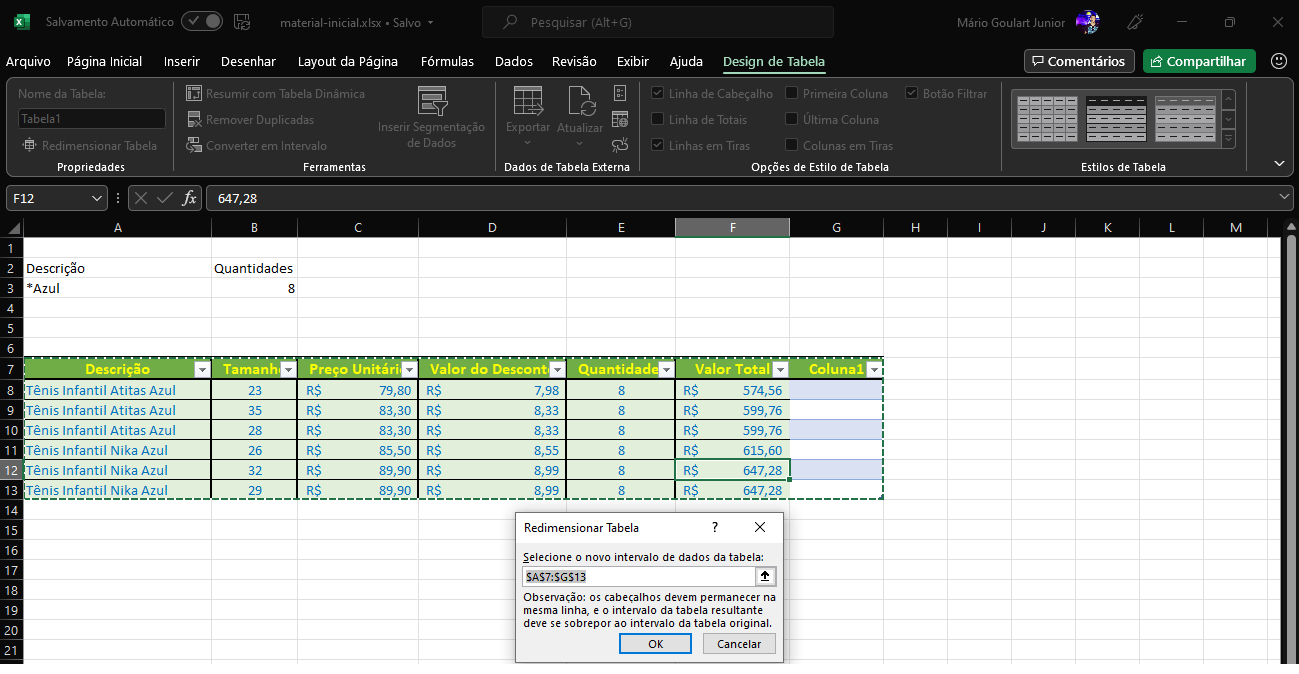This screenshot has width=1299, height=674.
Task: Toggle the Botão Filtrar checkbox
Action: [x=912, y=93]
